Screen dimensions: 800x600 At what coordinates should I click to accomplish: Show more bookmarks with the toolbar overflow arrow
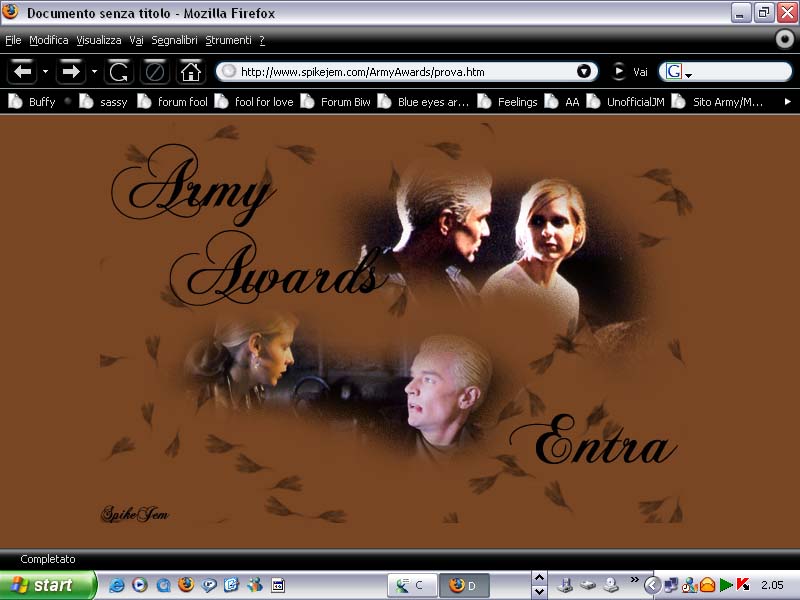click(x=787, y=102)
